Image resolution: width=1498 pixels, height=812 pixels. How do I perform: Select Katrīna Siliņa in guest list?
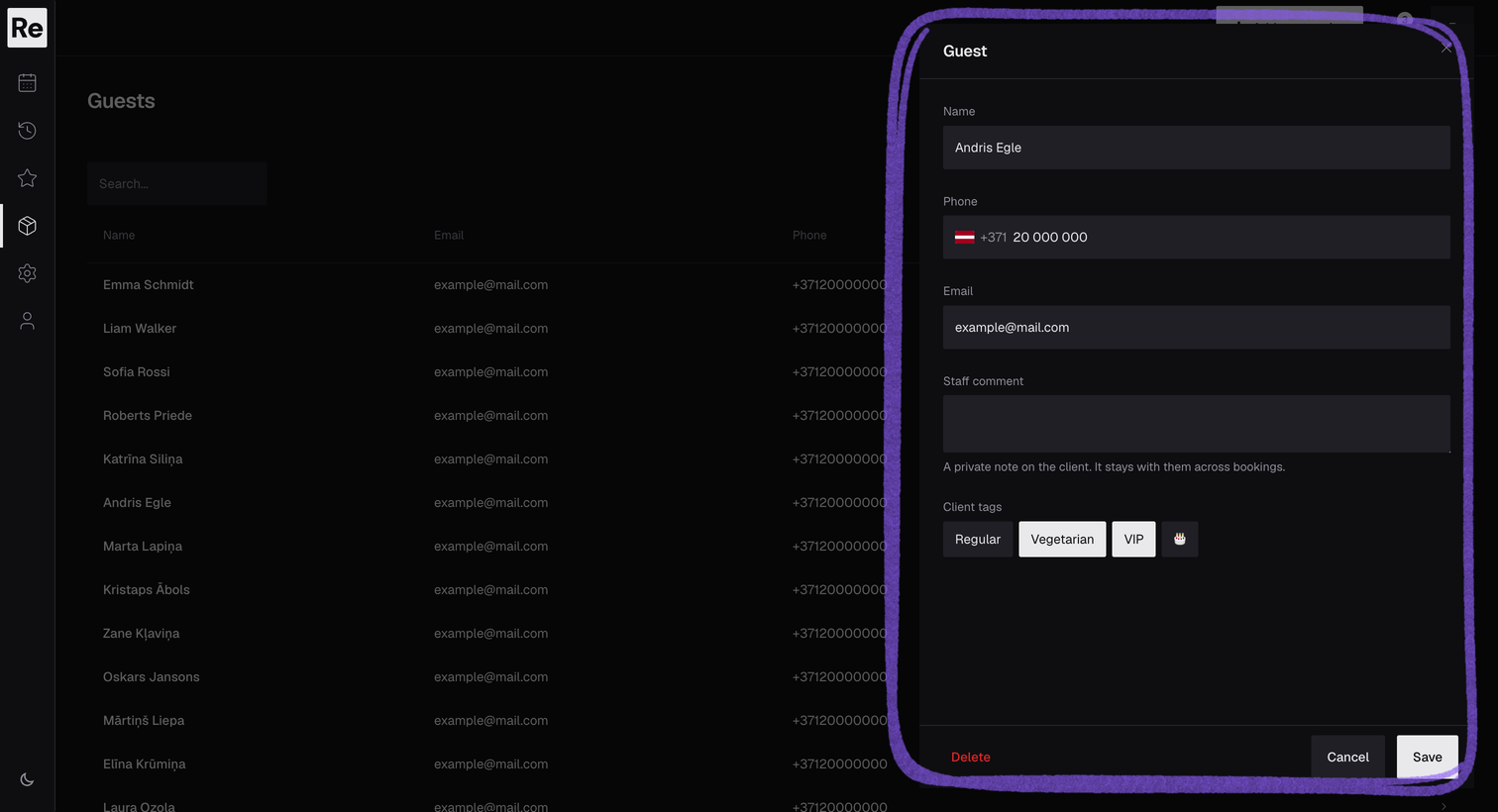tap(143, 459)
